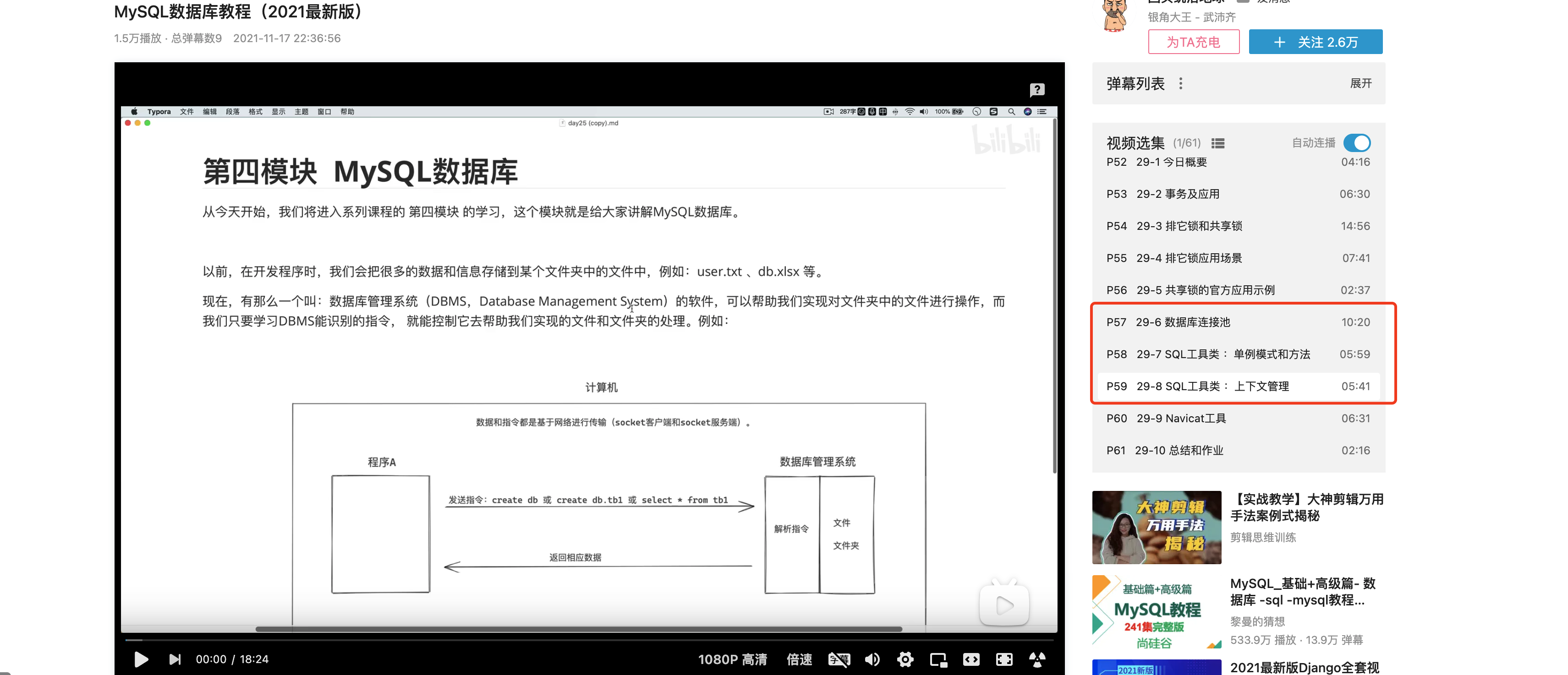Open the uploader's avatar

[x=1115, y=15]
